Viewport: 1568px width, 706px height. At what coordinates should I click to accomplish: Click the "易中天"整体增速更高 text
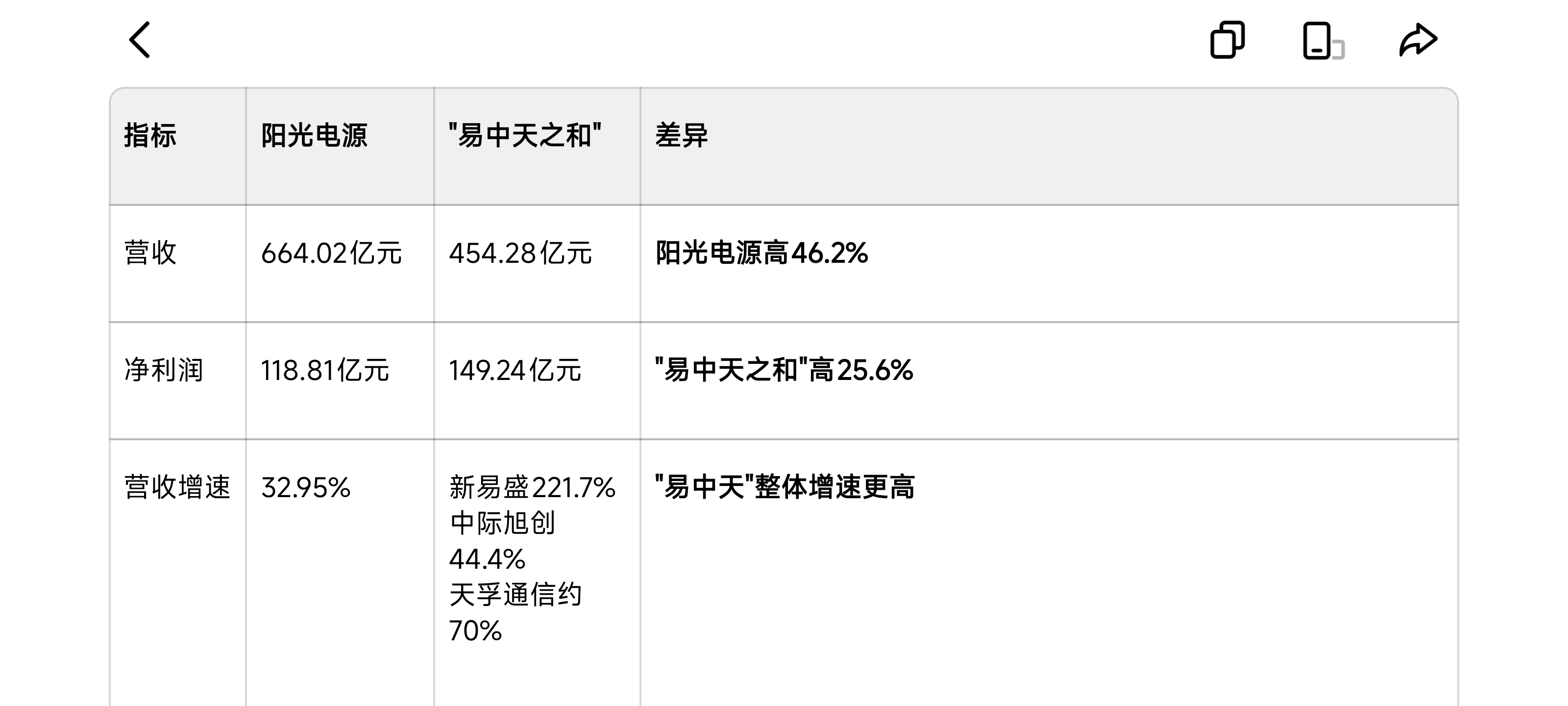(784, 487)
